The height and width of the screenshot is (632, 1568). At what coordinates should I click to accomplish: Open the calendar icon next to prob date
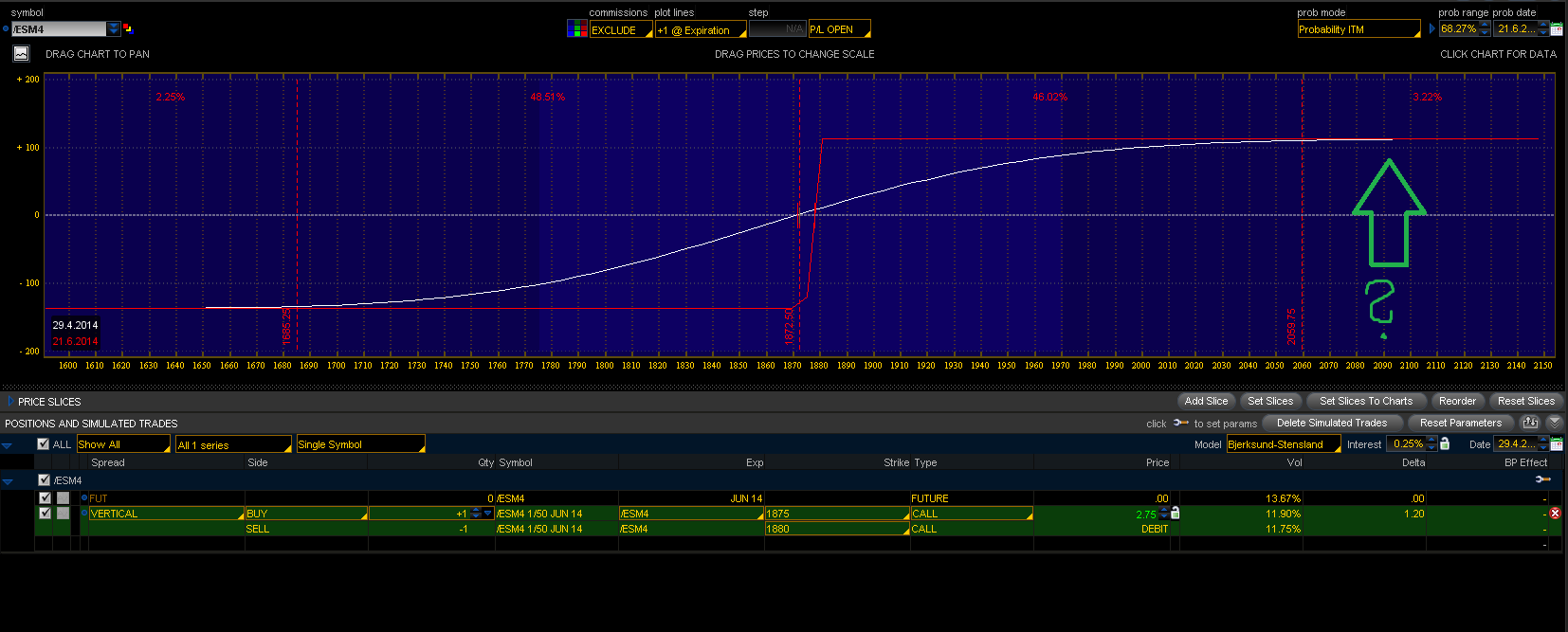pos(1556,29)
